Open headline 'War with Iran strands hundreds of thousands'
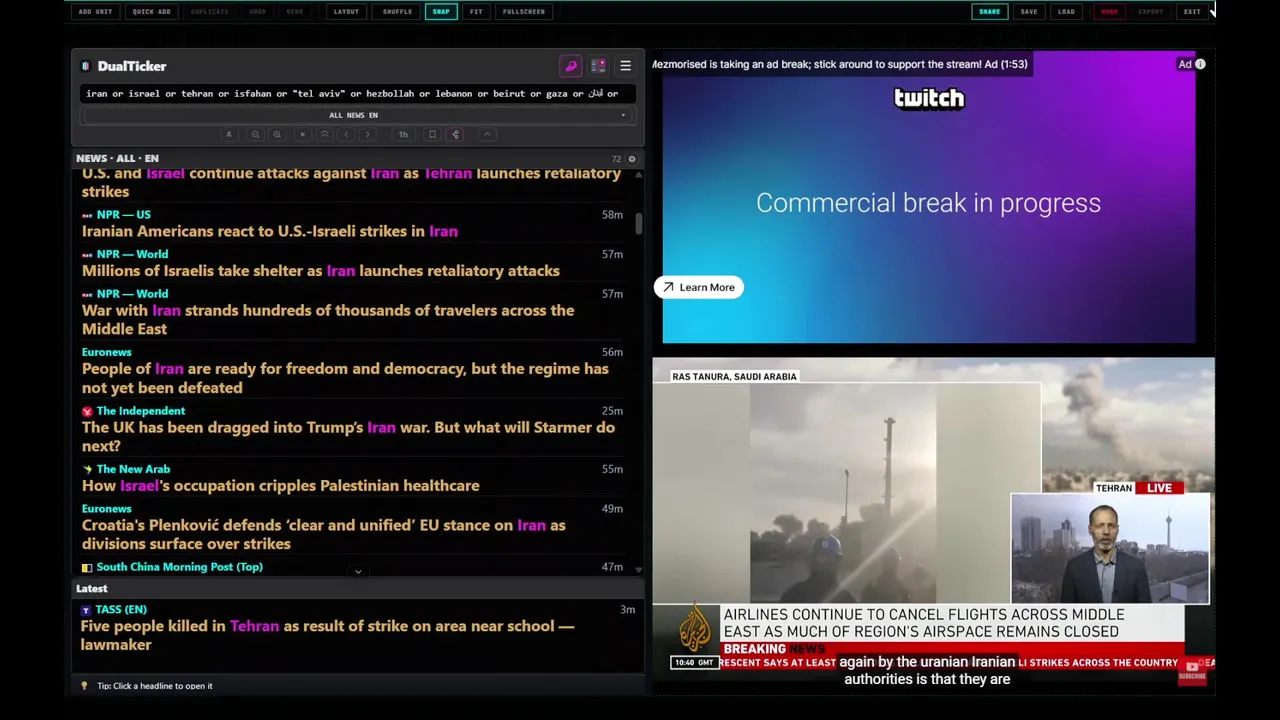The width and height of the screenshot is (1280, 720). 328,320
